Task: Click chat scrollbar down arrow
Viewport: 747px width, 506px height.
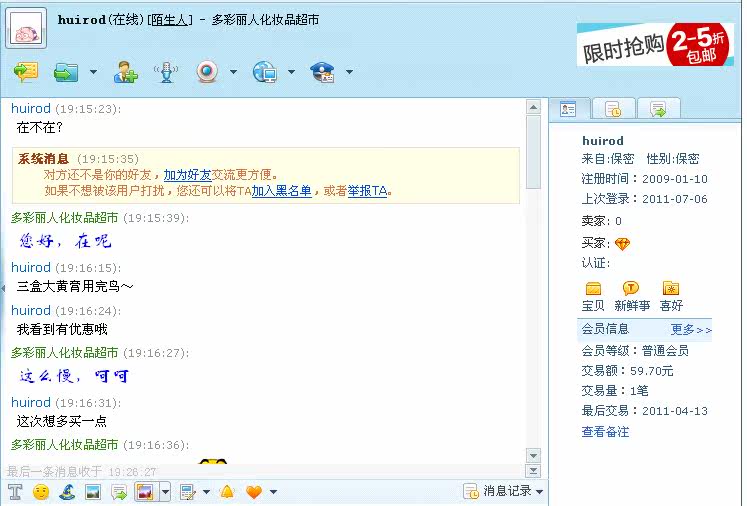Action: pyautogui.click(x=533, y=455)
